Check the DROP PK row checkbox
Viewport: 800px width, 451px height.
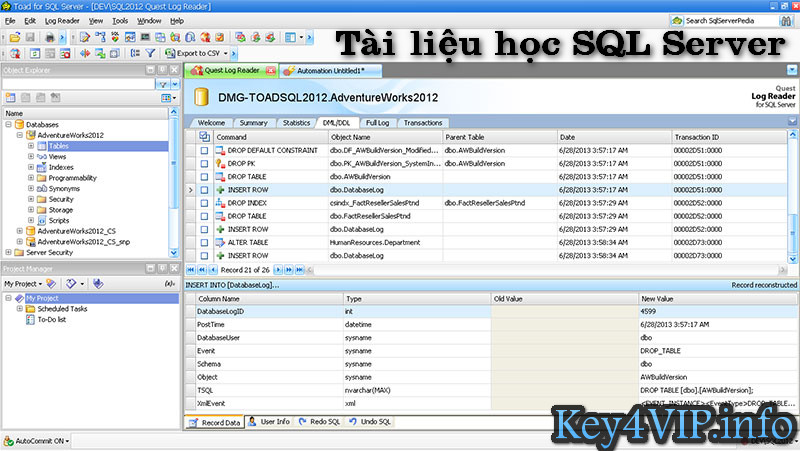[x=204, y=164]
